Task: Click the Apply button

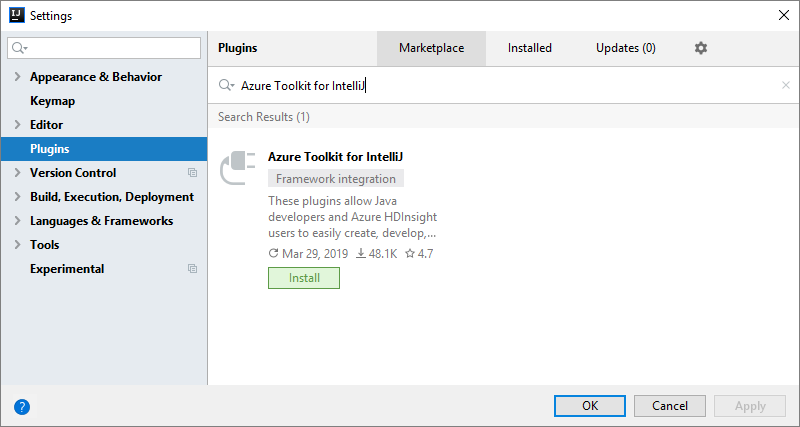Action: coord(750,406)
